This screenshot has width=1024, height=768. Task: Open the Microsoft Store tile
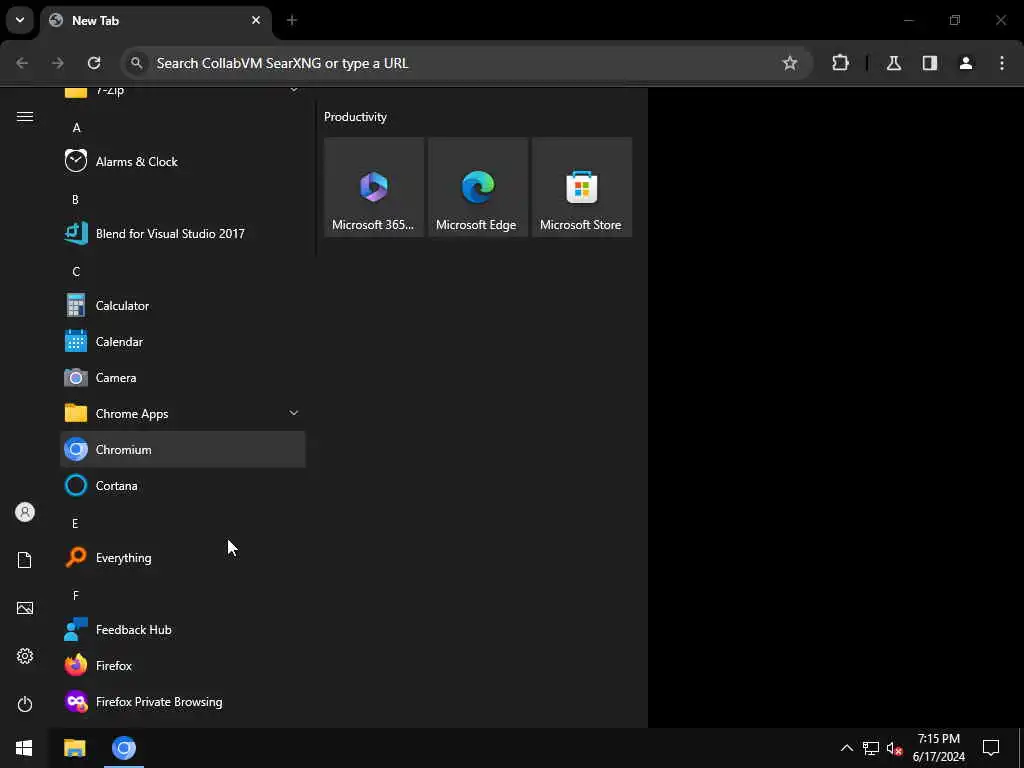[581, 187]
